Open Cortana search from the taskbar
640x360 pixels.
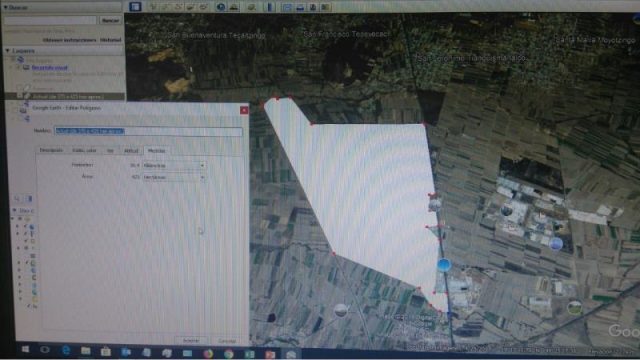coord(44,350)
